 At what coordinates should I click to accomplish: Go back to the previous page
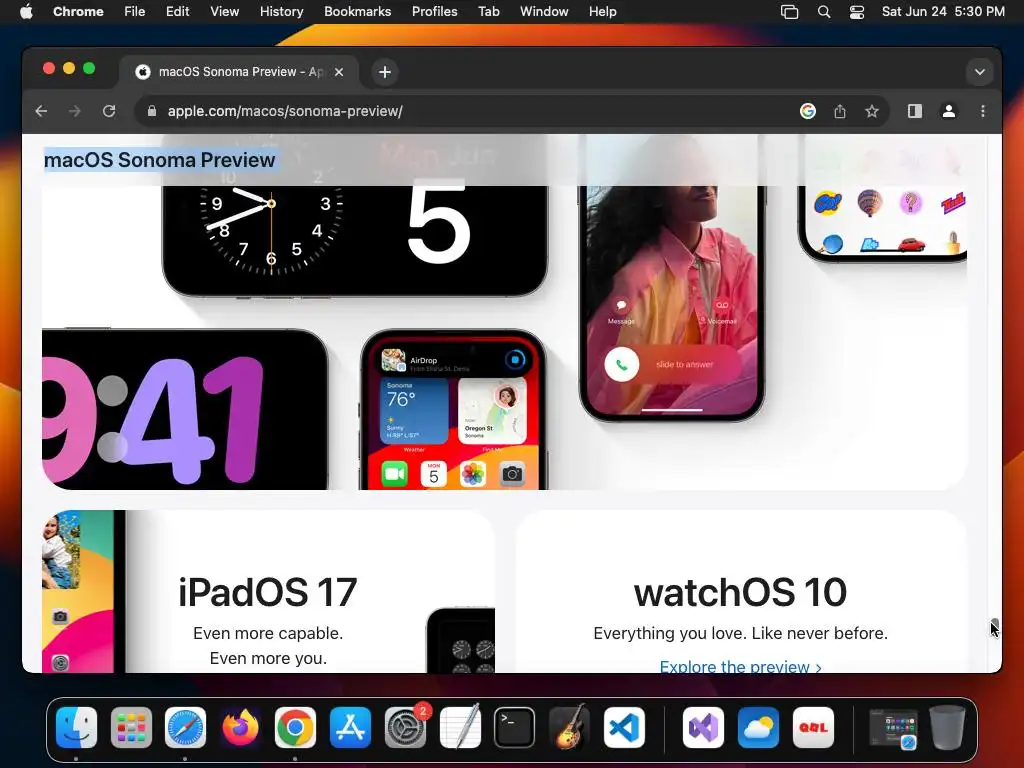coord(41,111)
